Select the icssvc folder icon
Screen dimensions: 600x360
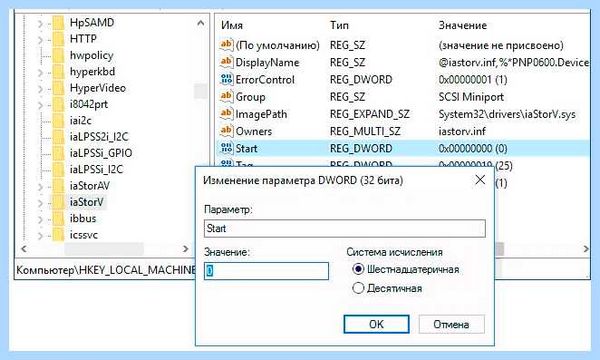click(58, 235)
